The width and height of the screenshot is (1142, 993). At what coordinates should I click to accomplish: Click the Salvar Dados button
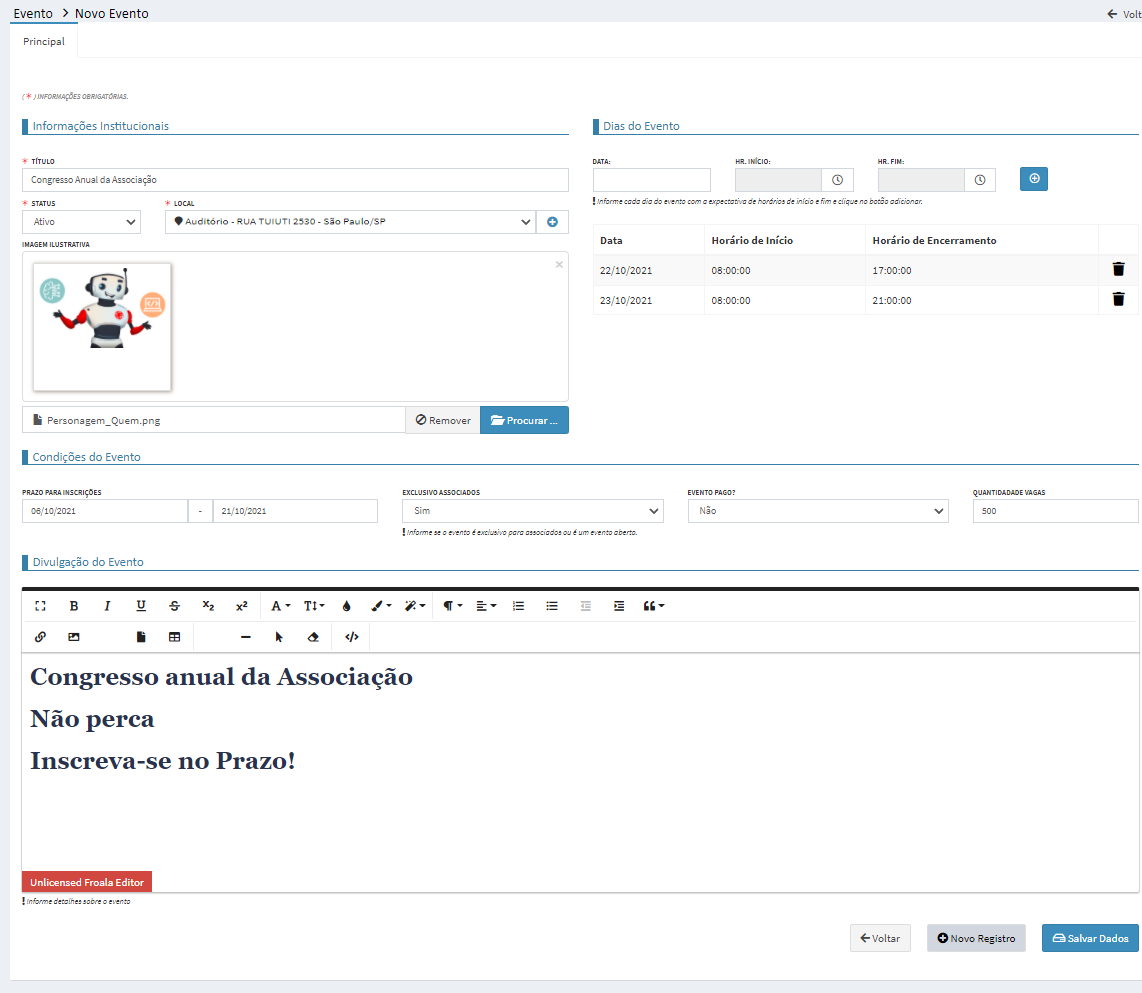pyautogui.click(x=1090, y=938)
